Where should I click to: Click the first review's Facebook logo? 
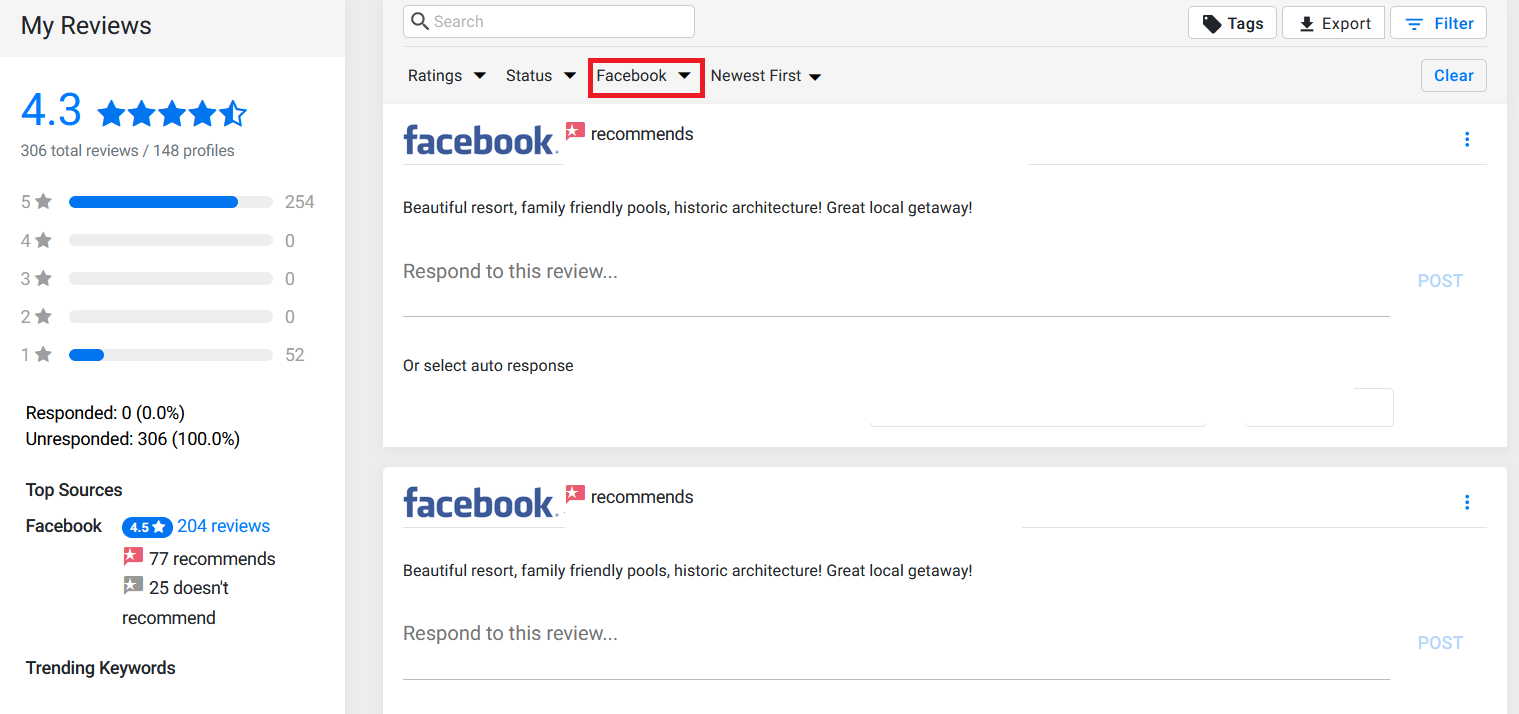click(x=481, y=141)
